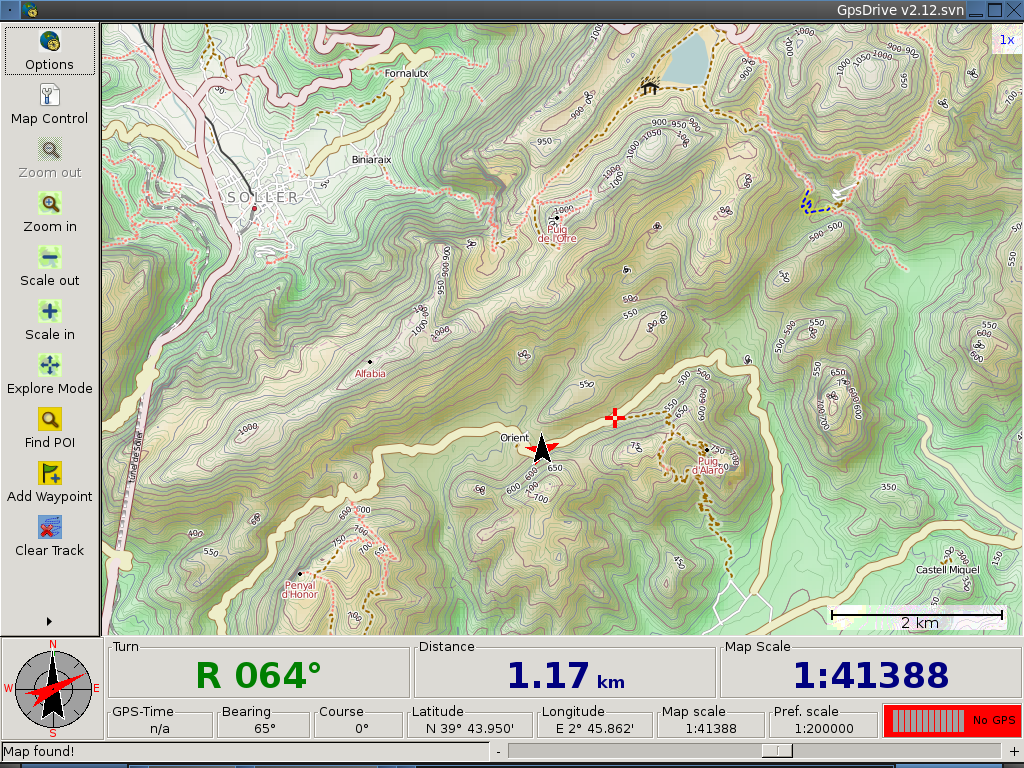Click the red crosshair target marker

[x=615, y=417]
